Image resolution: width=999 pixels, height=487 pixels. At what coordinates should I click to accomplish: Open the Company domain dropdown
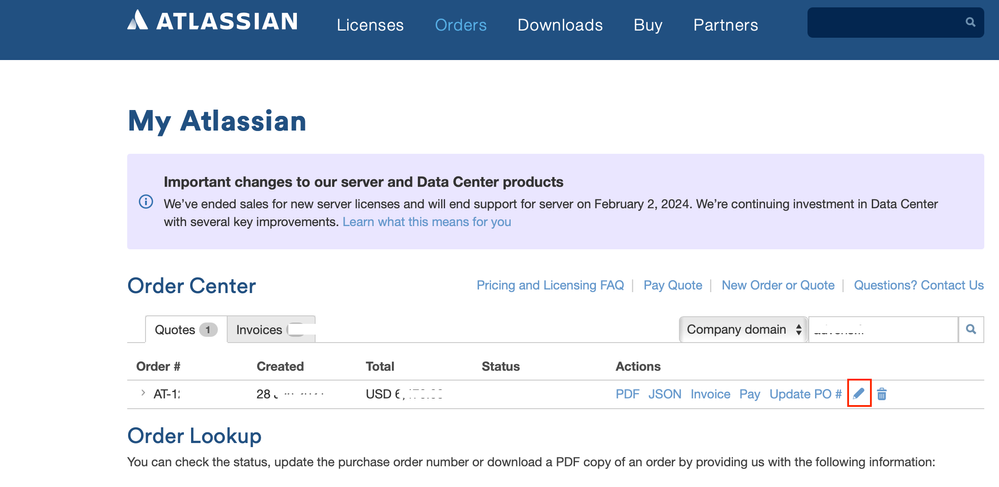pos(744,330)
